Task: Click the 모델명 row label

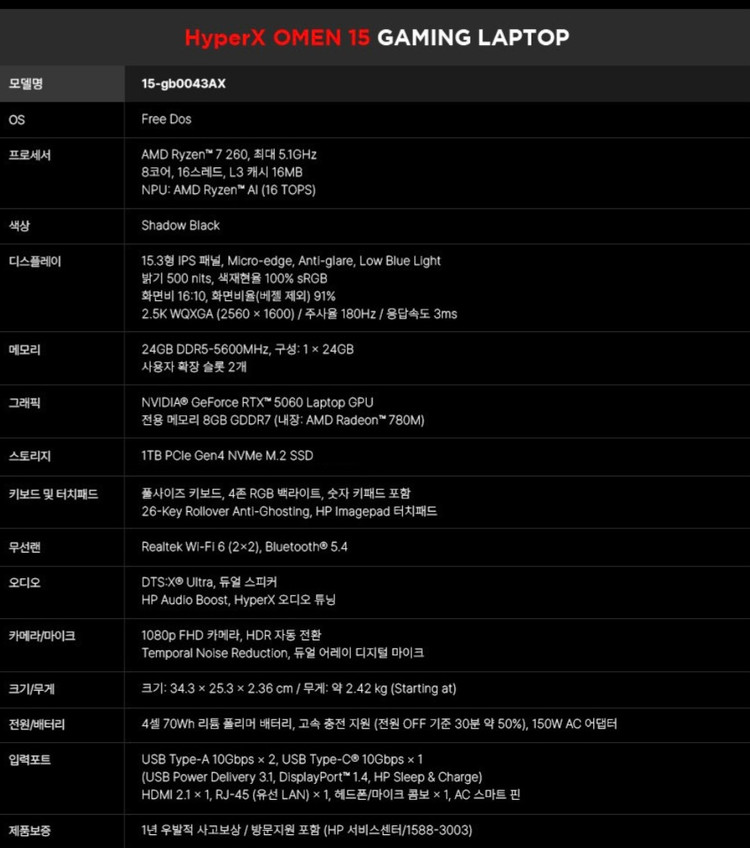Action: [25, 84]
